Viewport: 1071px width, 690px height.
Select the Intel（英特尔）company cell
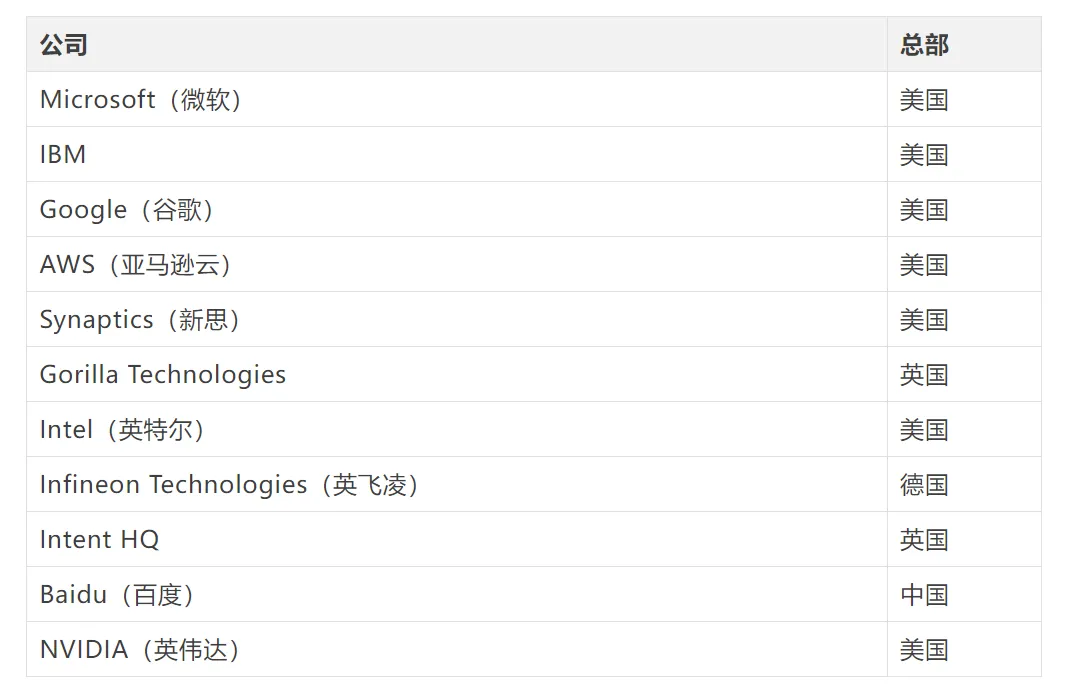tap(456, 429)
